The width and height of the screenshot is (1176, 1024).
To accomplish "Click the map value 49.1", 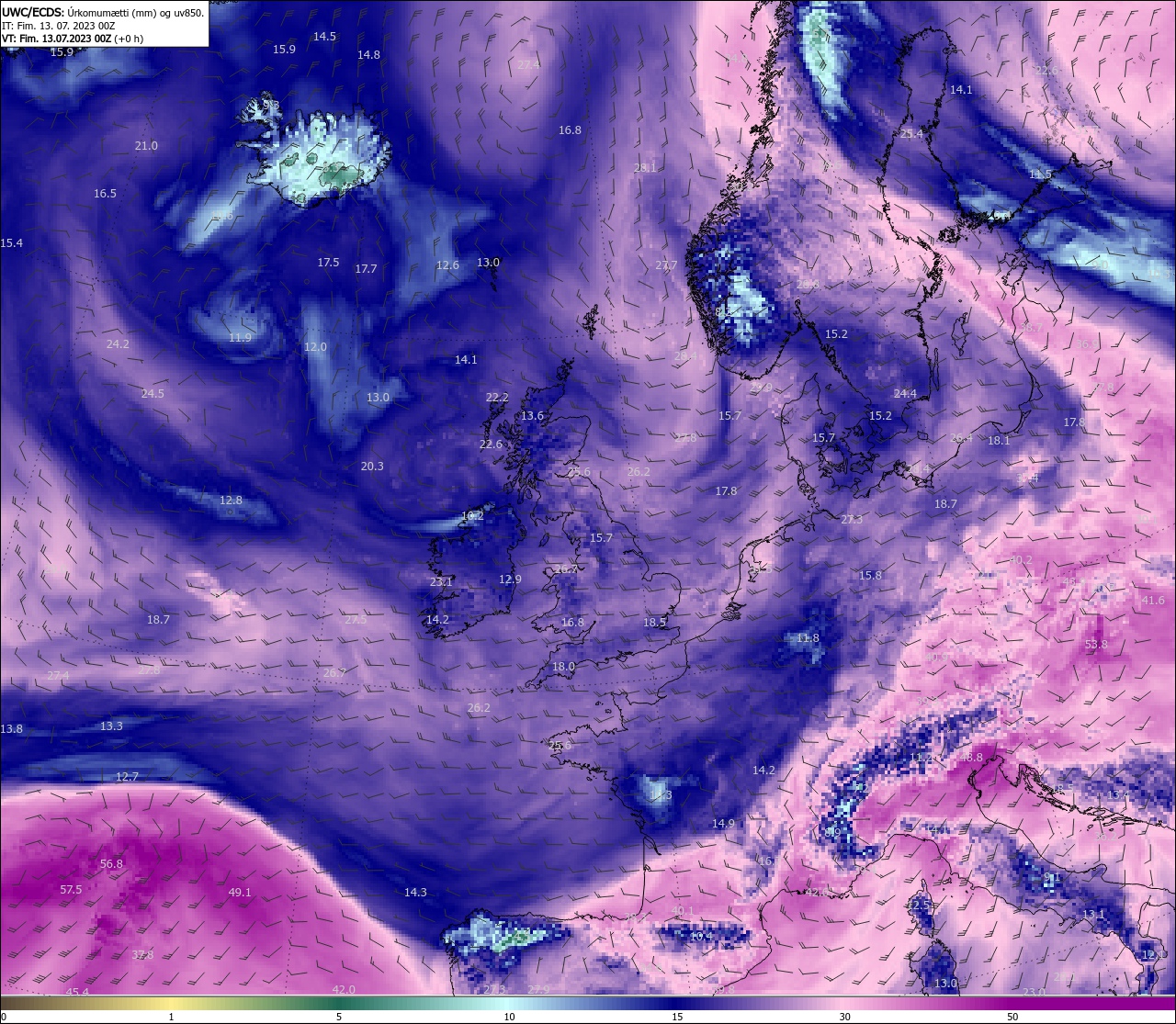I will 240,893.
